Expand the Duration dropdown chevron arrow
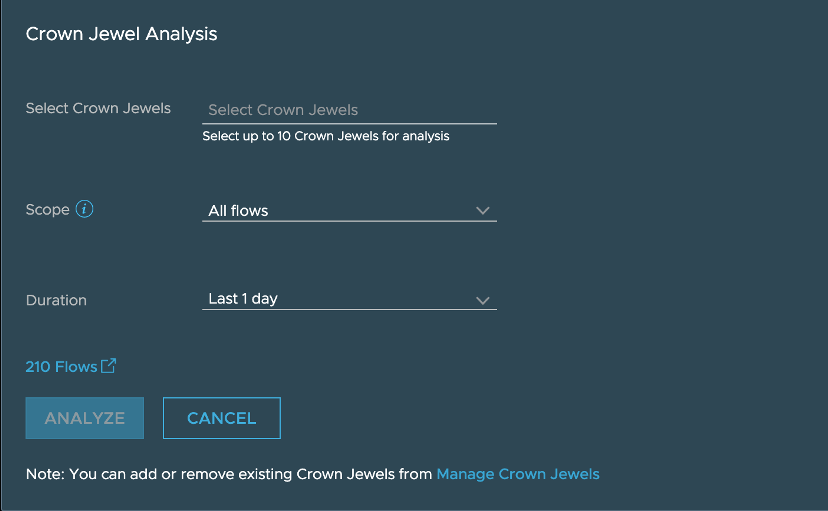Screen dimensions: 828x511 [483, 300]
